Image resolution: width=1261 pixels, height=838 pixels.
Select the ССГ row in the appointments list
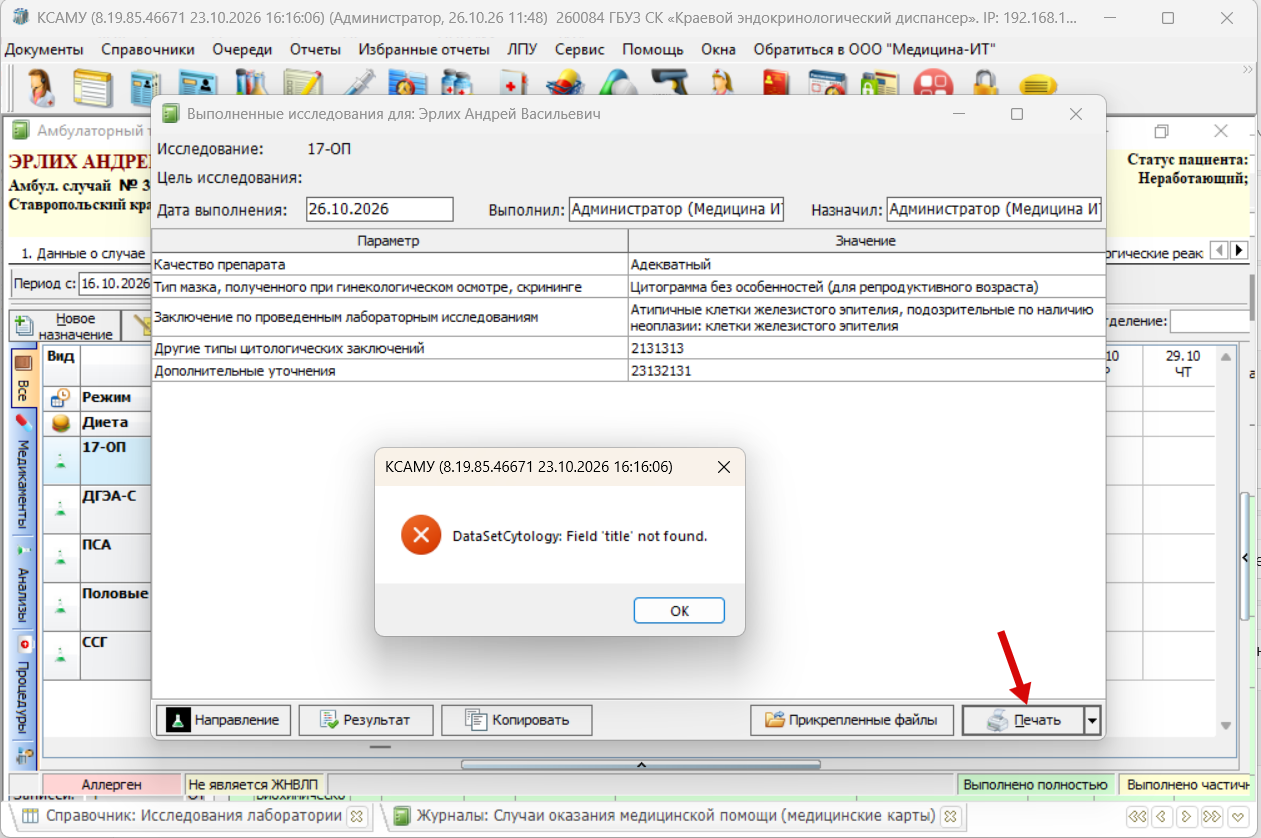(96, 655)
